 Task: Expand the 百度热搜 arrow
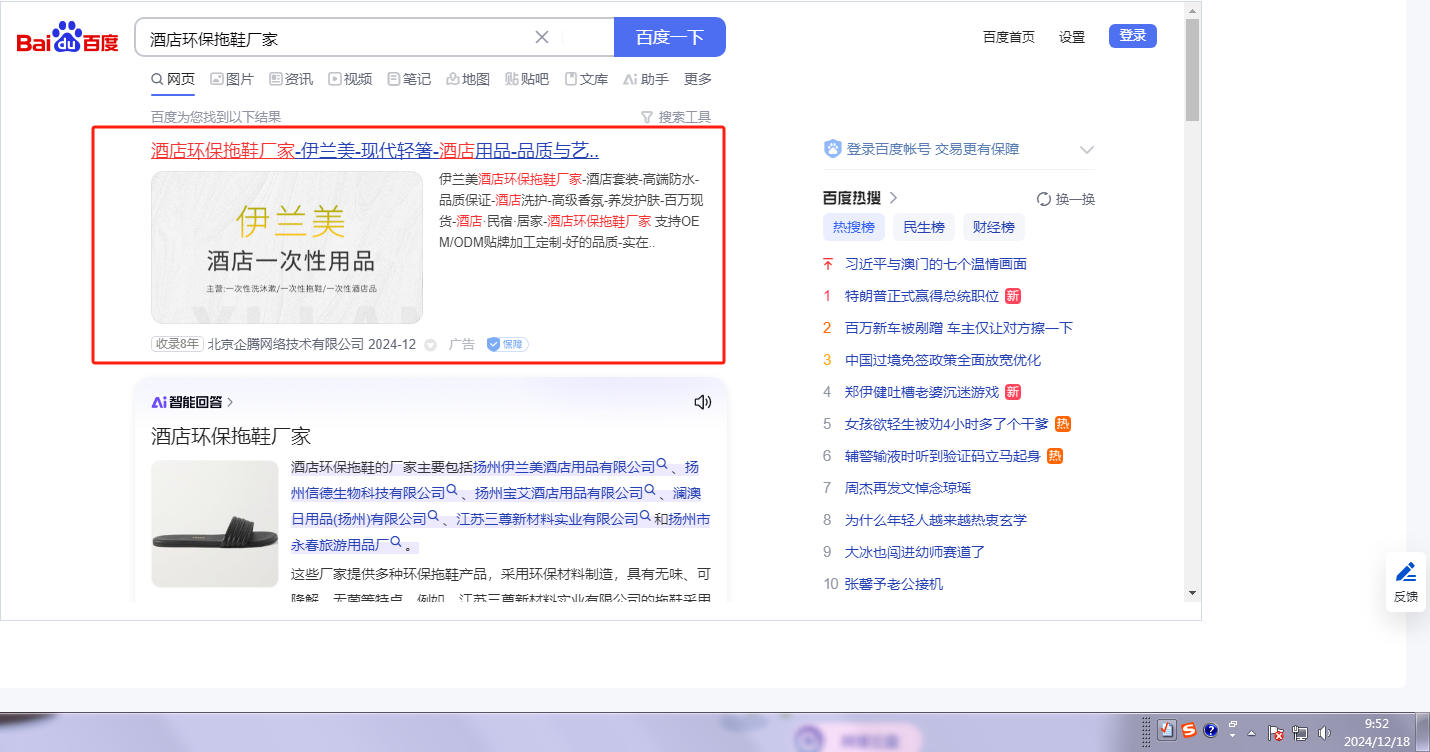[x=893, y=198]
